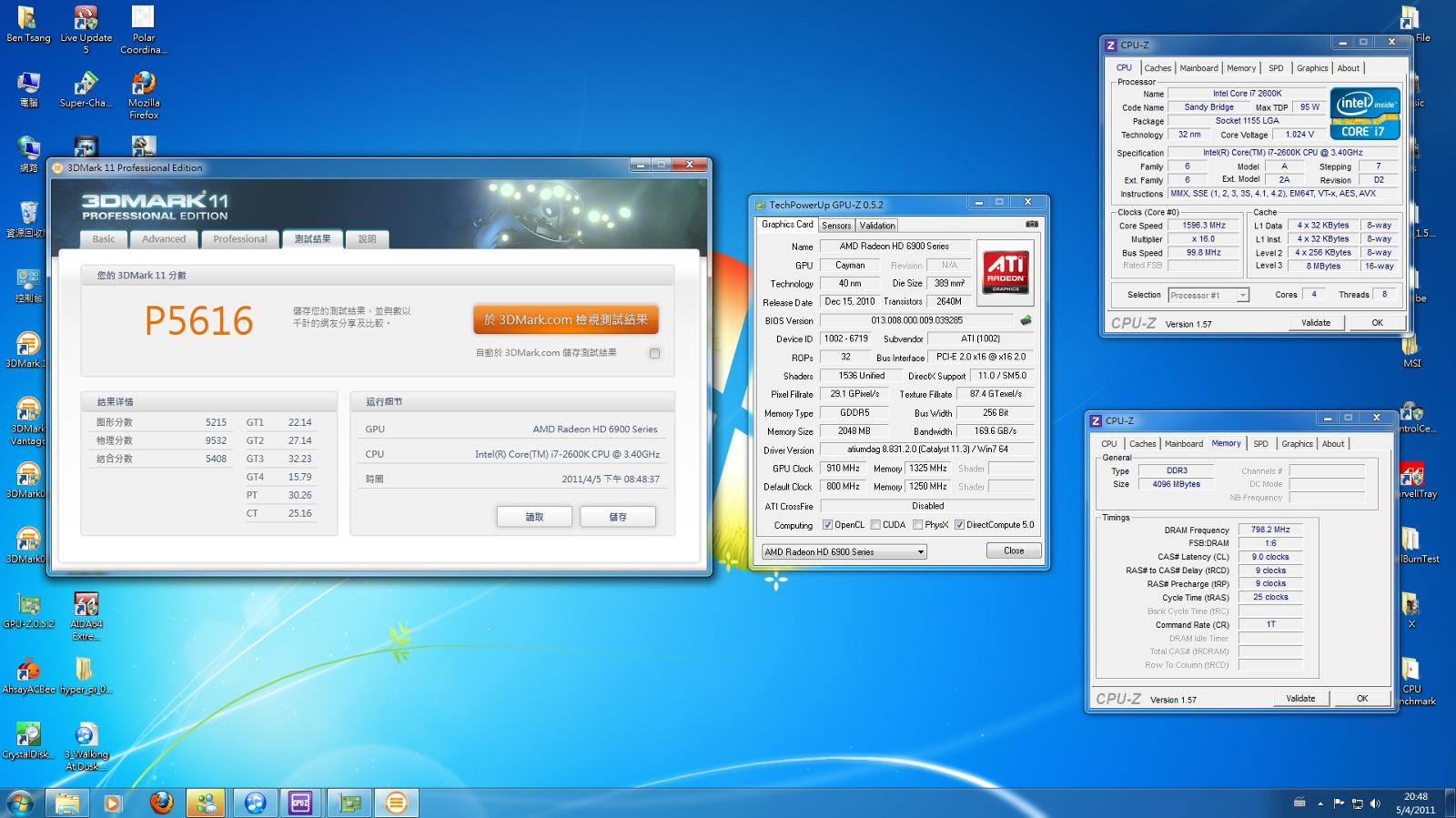Open SPD tab in lower CPU-Z window
This screenshot has width=1456, height=818.
coord(1260,444)
